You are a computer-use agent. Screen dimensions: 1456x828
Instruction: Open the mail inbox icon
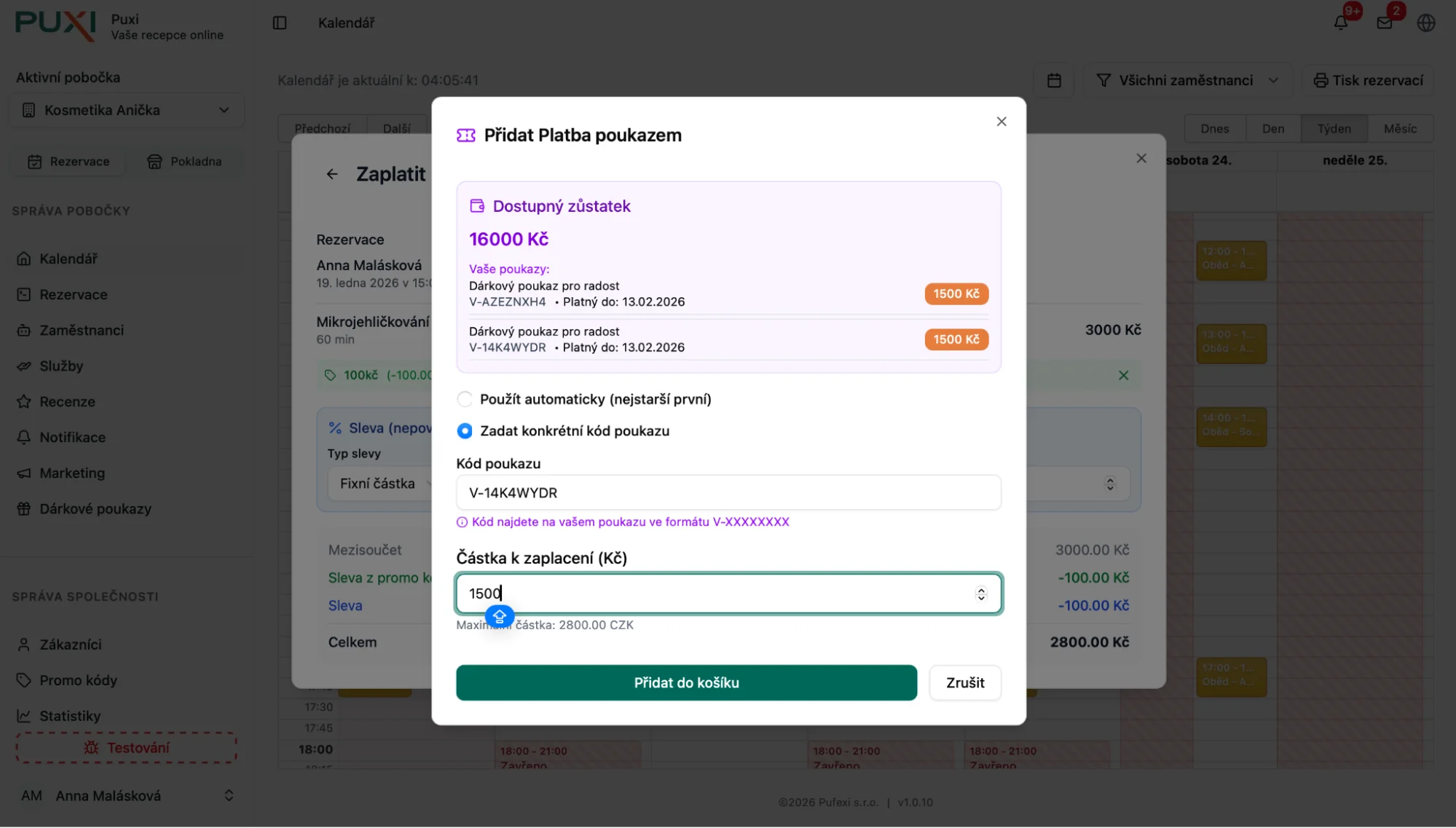1385,23
